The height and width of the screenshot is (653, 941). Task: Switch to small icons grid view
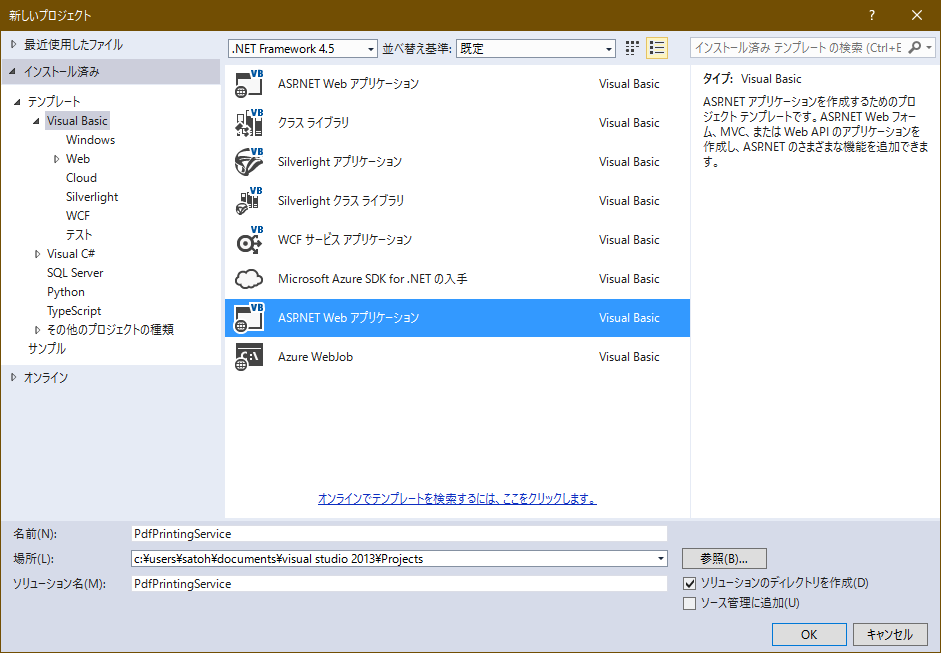[632, 48]
